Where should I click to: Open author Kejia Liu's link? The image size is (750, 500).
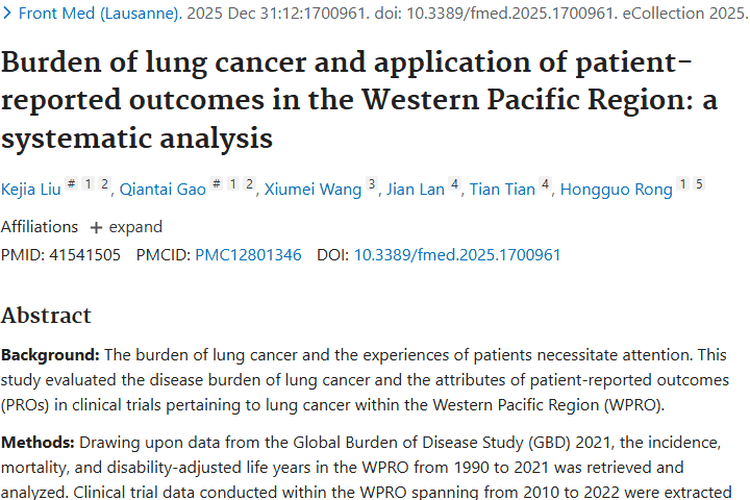pyautogui.click(x=31, y=190)
